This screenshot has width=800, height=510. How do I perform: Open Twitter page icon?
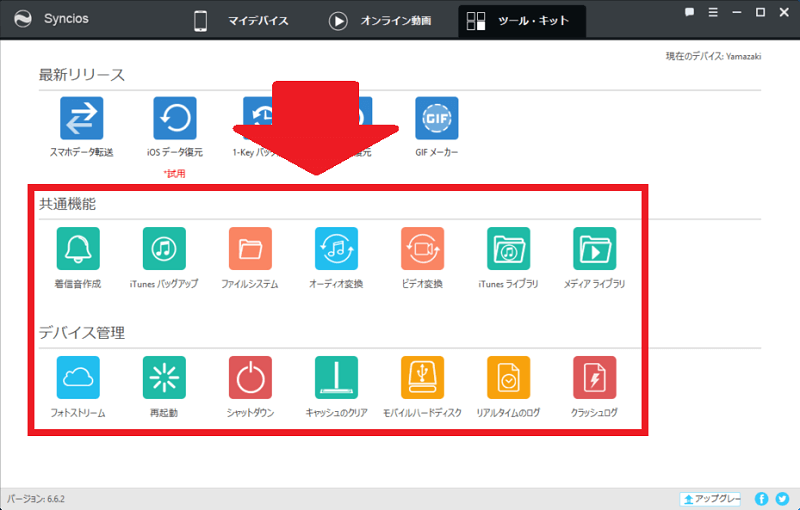pyautogui.click(x=782, y=499)
